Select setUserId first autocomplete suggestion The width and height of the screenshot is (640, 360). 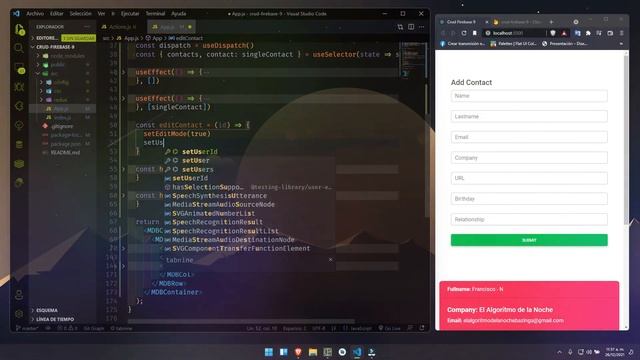click(x=249, y=151)
